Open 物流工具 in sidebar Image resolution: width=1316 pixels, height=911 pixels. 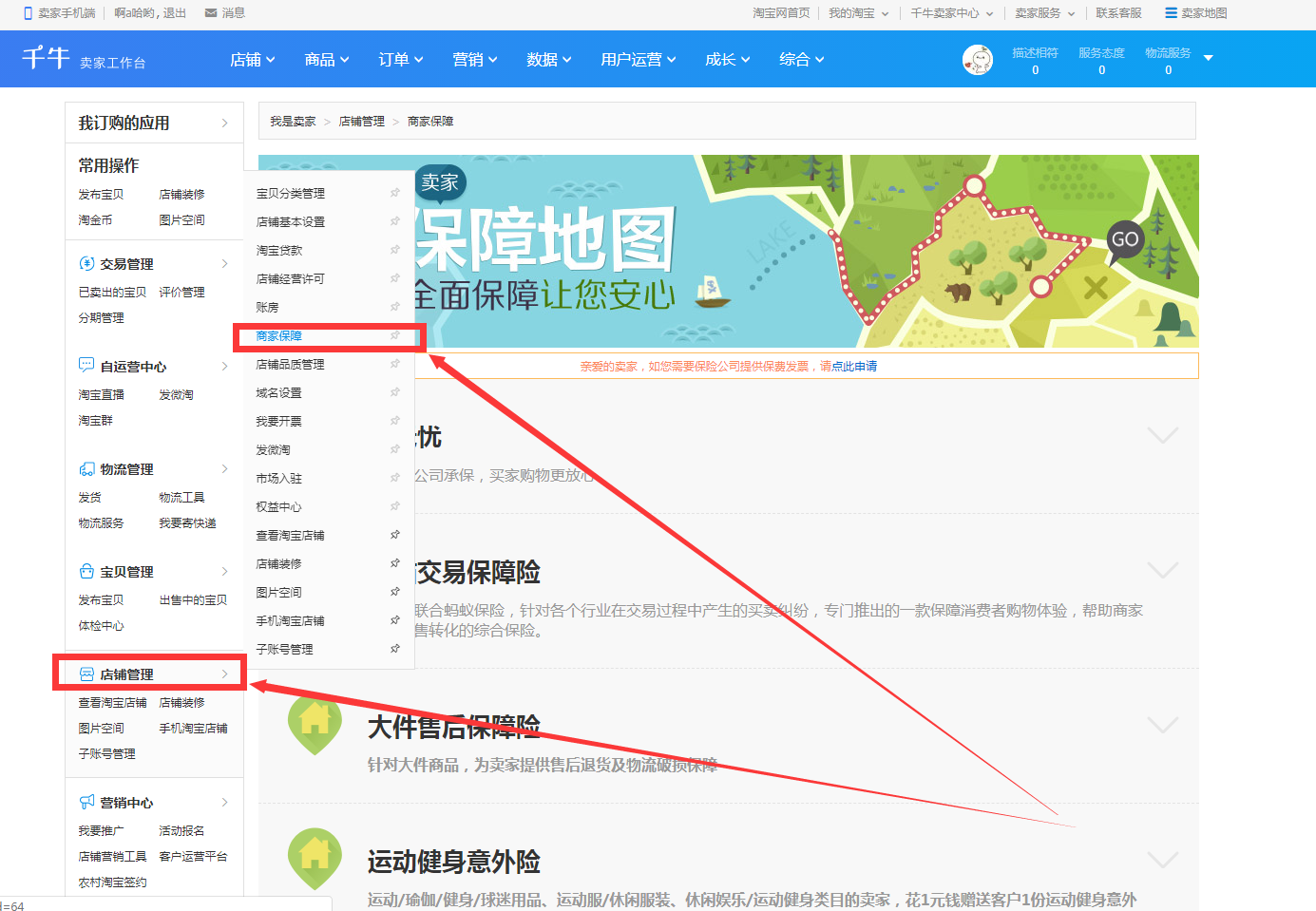pos(181,498)
